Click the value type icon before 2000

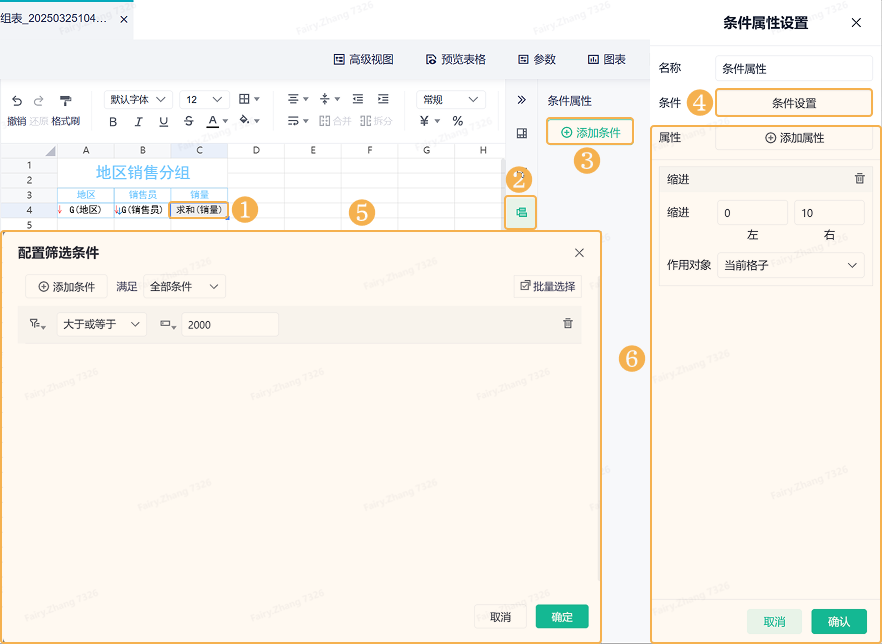(x=168, y=325)
